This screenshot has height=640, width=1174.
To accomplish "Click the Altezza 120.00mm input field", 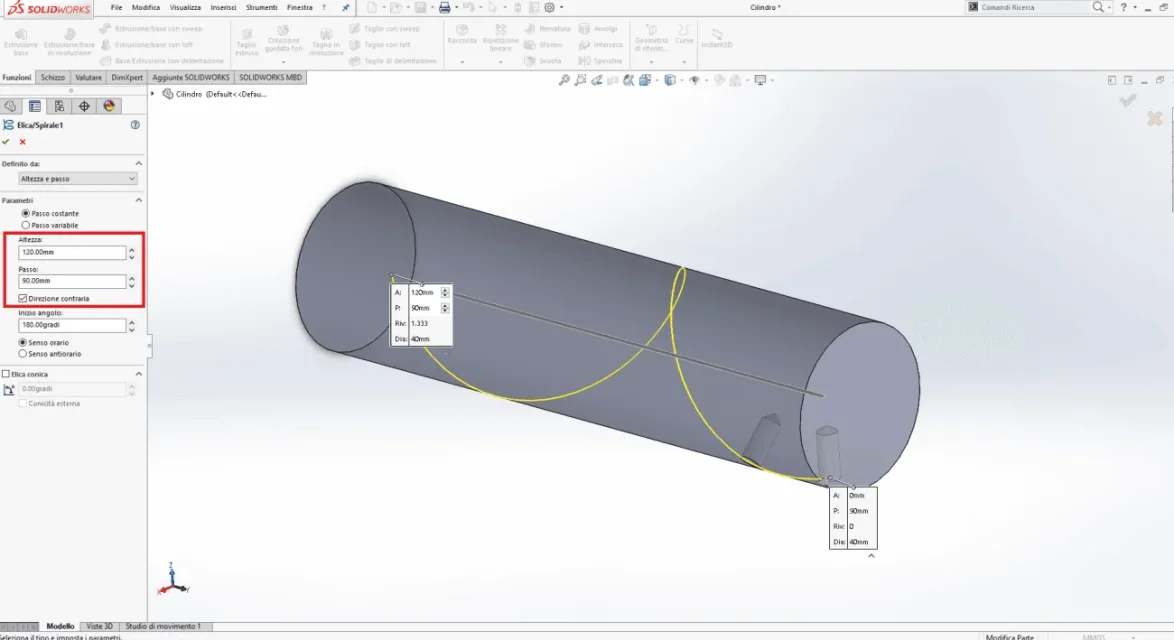I will point(72,252).
